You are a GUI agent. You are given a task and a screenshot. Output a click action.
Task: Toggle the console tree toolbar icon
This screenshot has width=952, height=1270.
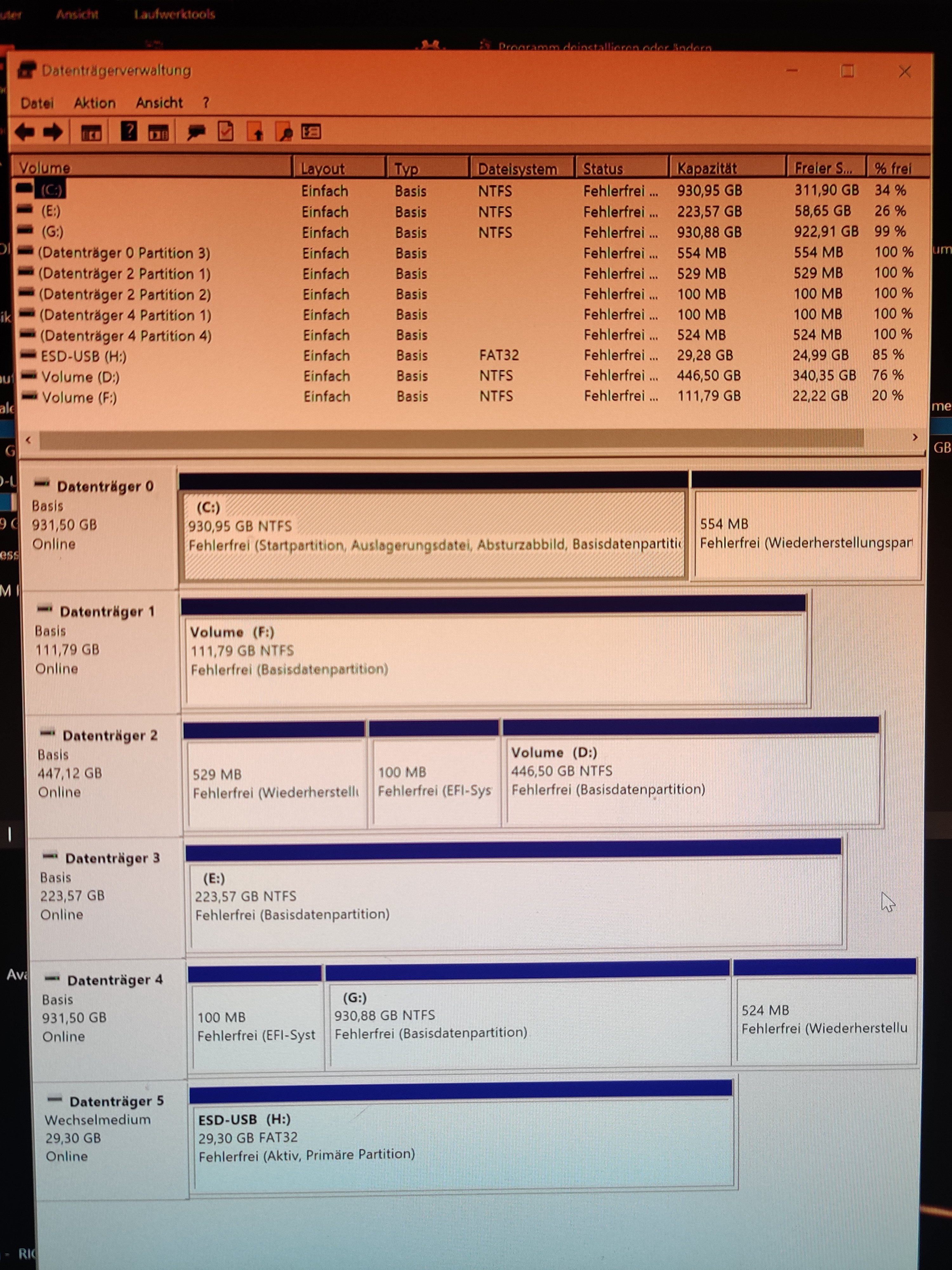[x=91, y=133]
